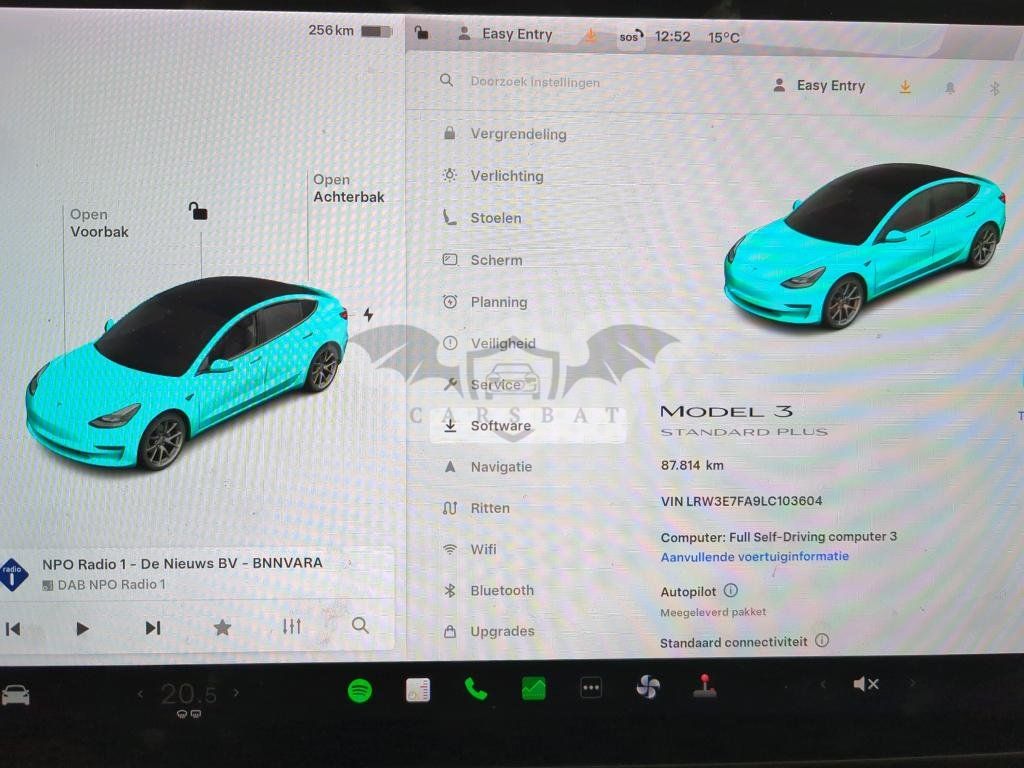Screen dimensions: 1024x768
Task: Open the Voorbak front trunk
Action: point(99,223)
